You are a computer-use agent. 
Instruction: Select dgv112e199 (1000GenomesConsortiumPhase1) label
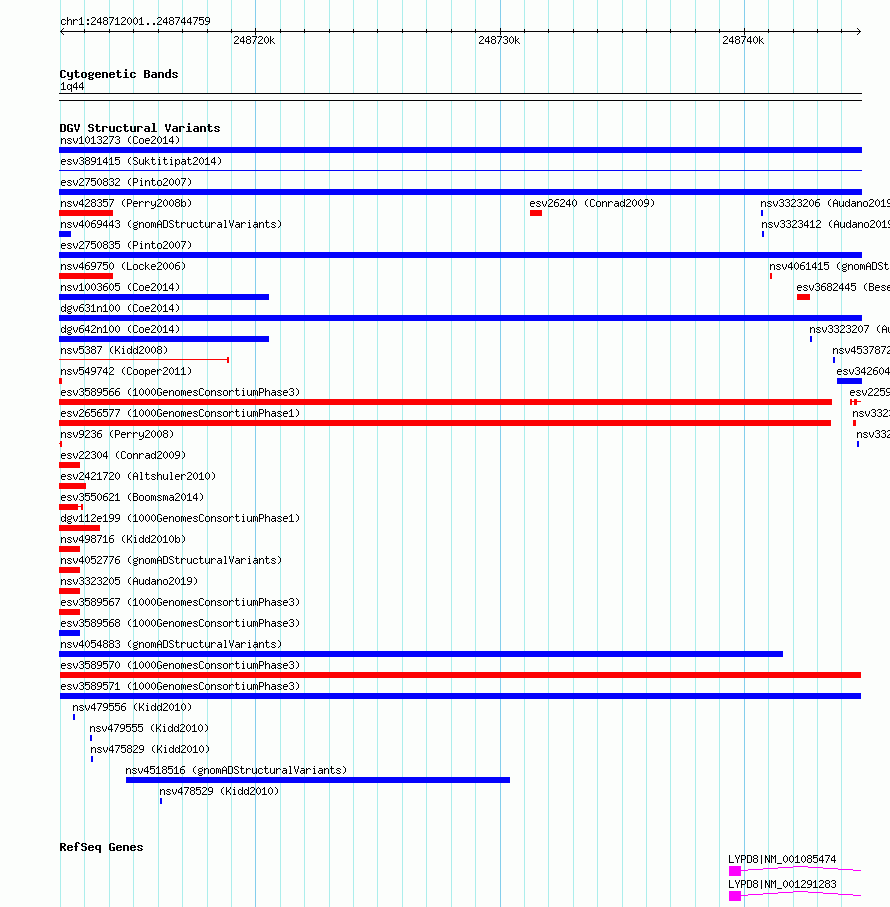click(180, 518)
